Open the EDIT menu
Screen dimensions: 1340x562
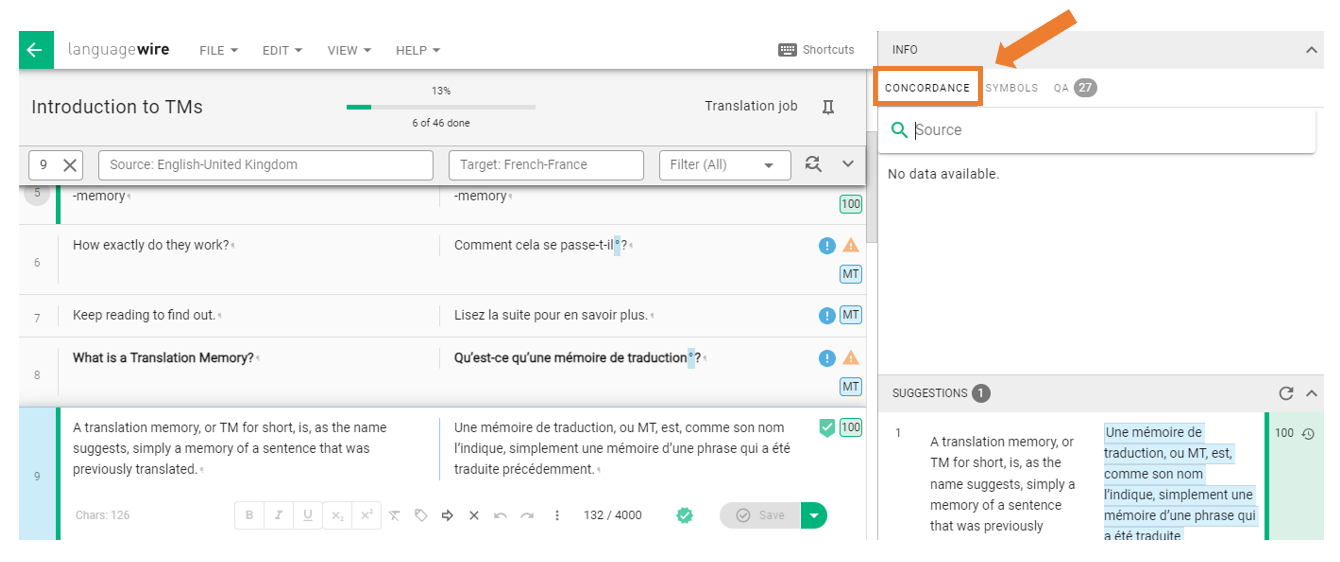(x=282, y=50)
